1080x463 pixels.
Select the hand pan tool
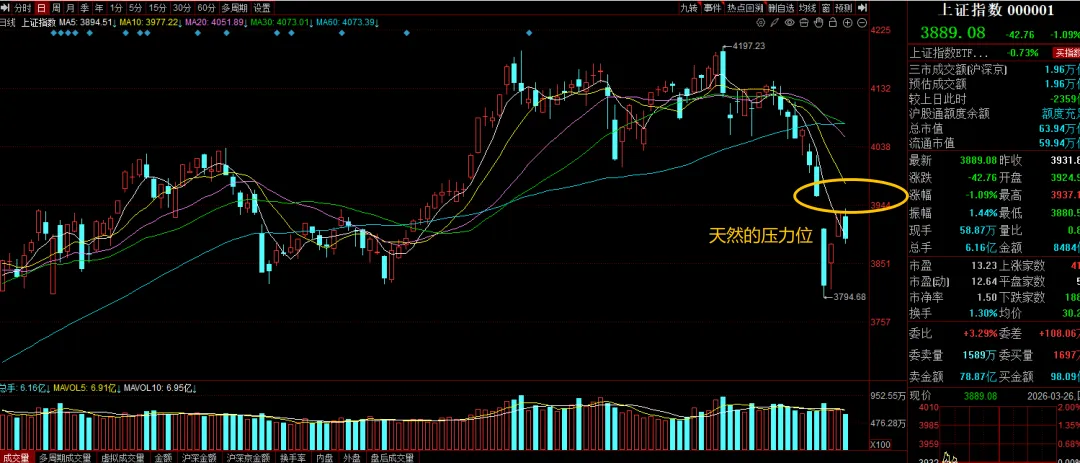point(818,22)
